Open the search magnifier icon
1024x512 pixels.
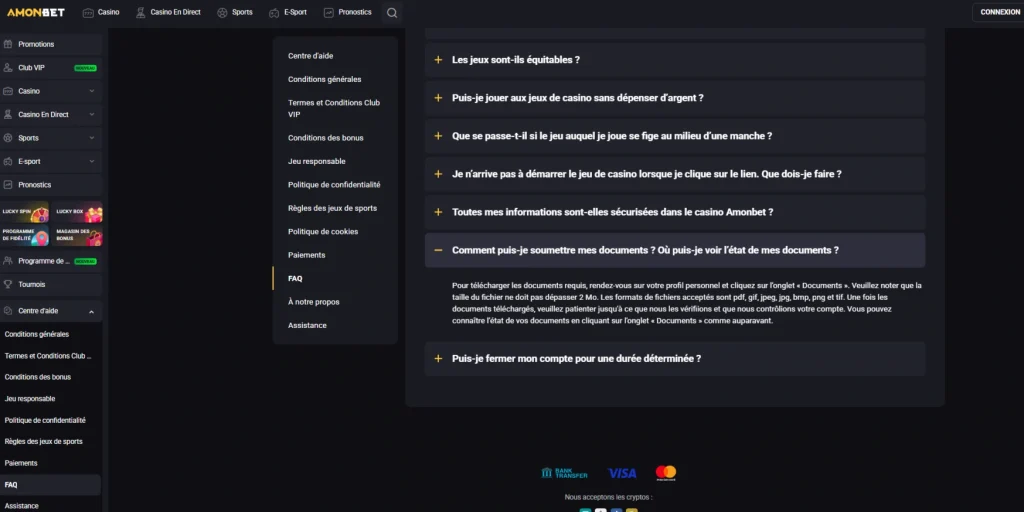[392, 12]
